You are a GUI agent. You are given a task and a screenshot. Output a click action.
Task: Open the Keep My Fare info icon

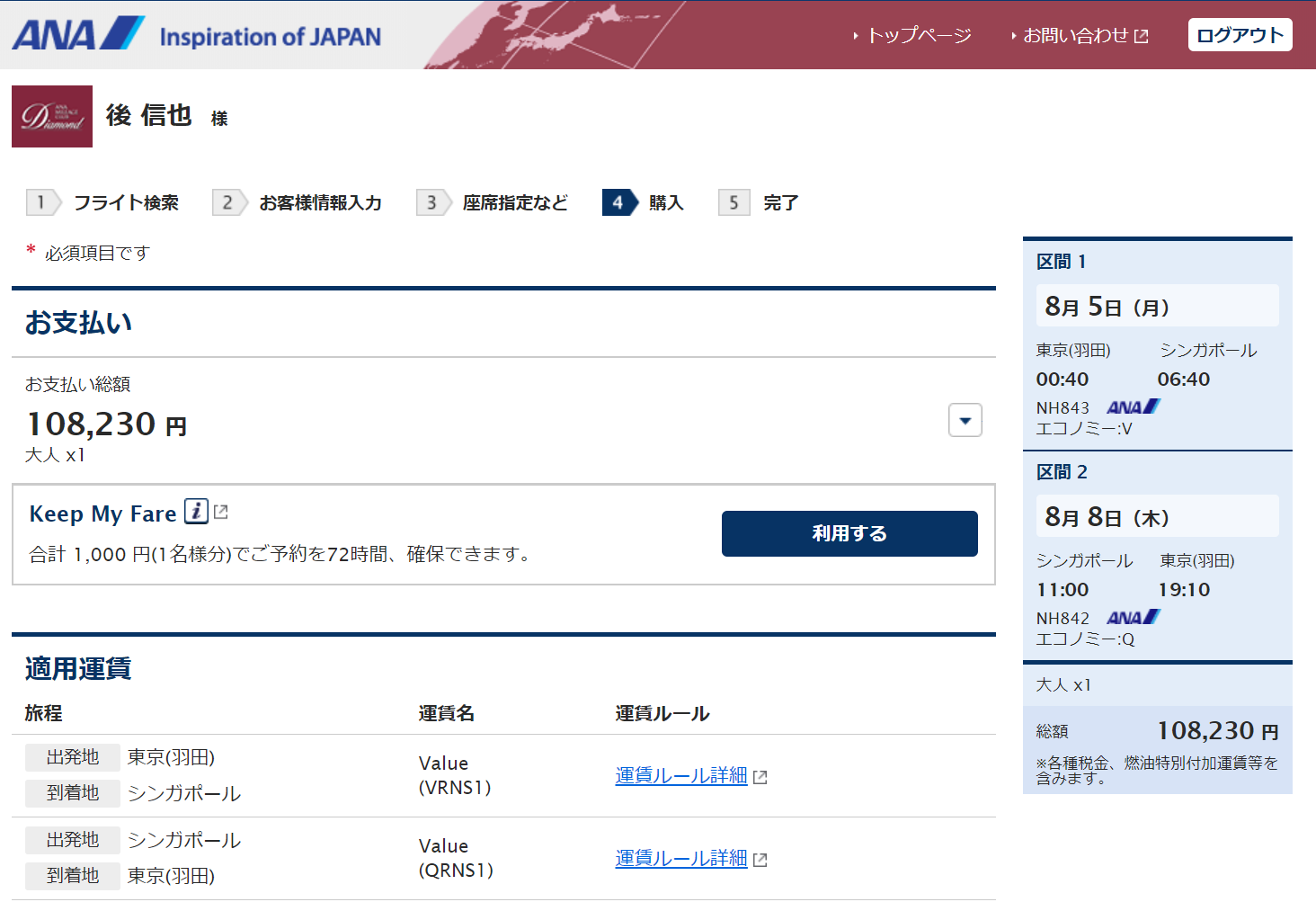196,512
